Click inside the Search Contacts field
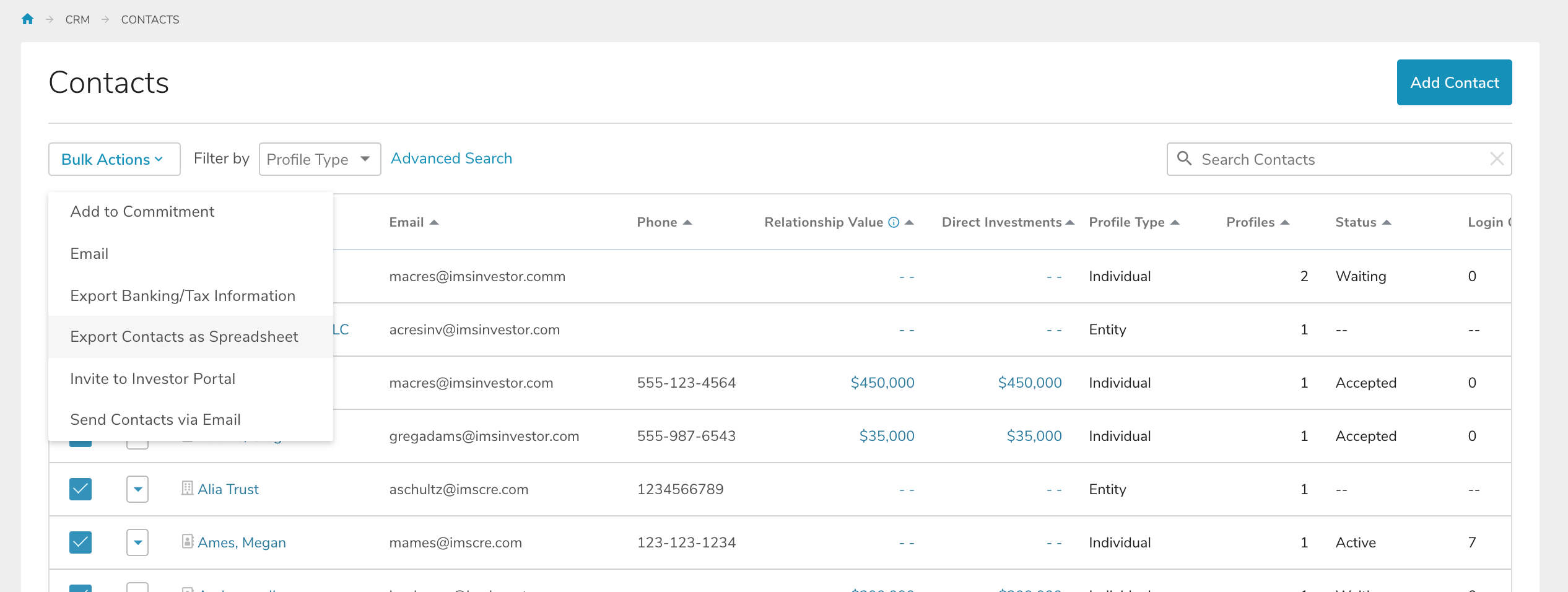The height and width of the screenshot is (592, 1568). click(x=1300, y=159)
